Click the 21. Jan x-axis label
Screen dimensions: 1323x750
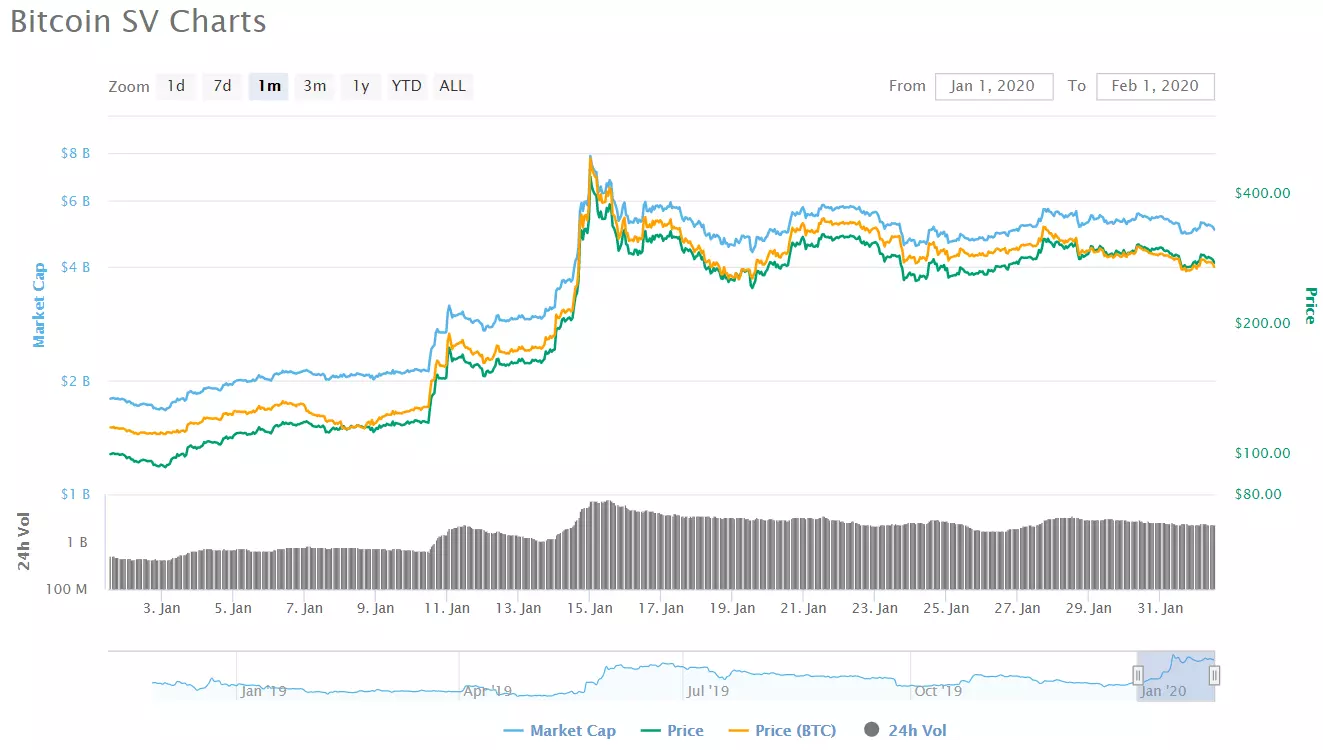click(x=803, y=608)
